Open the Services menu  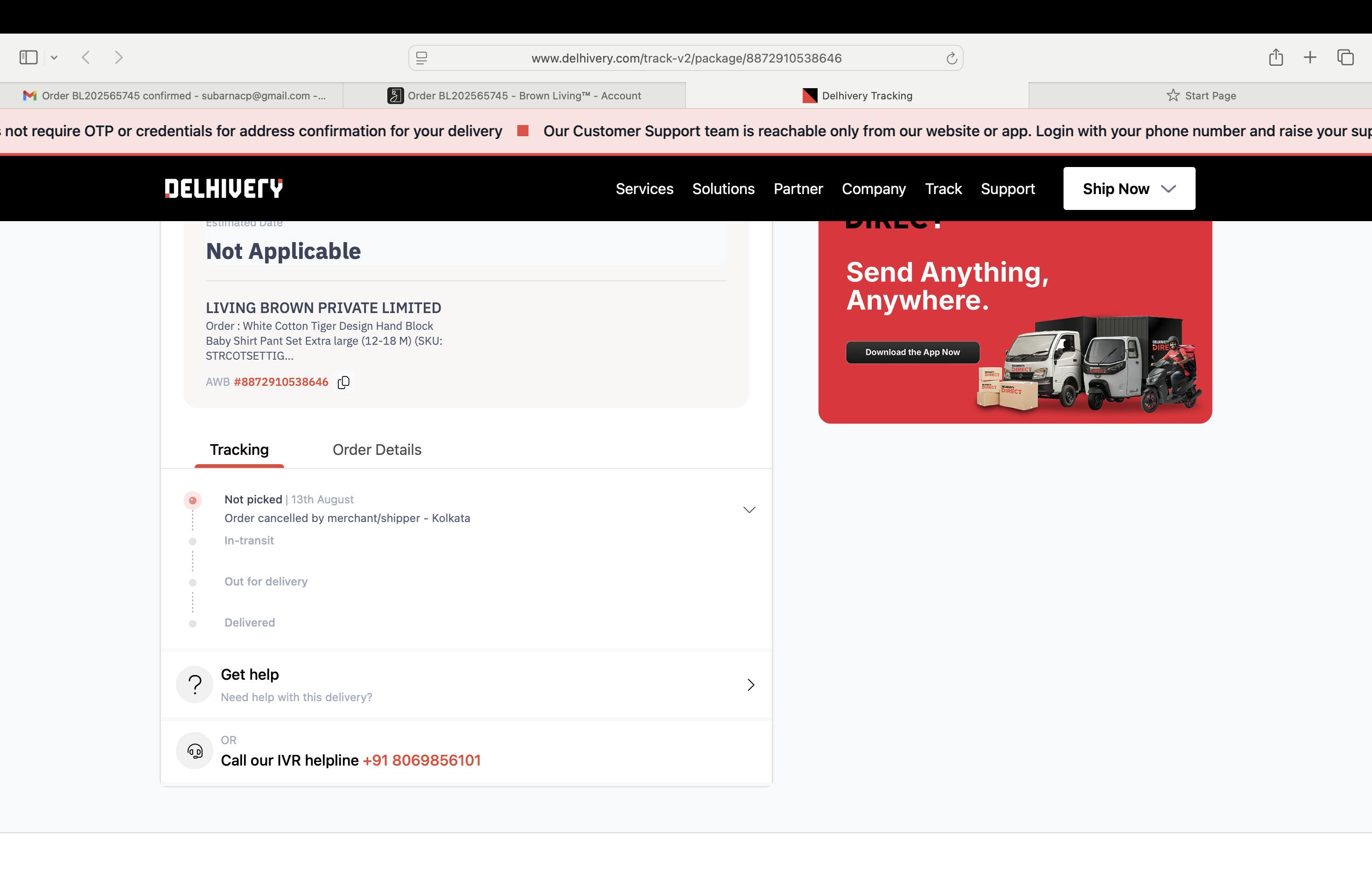coord(644,189)
